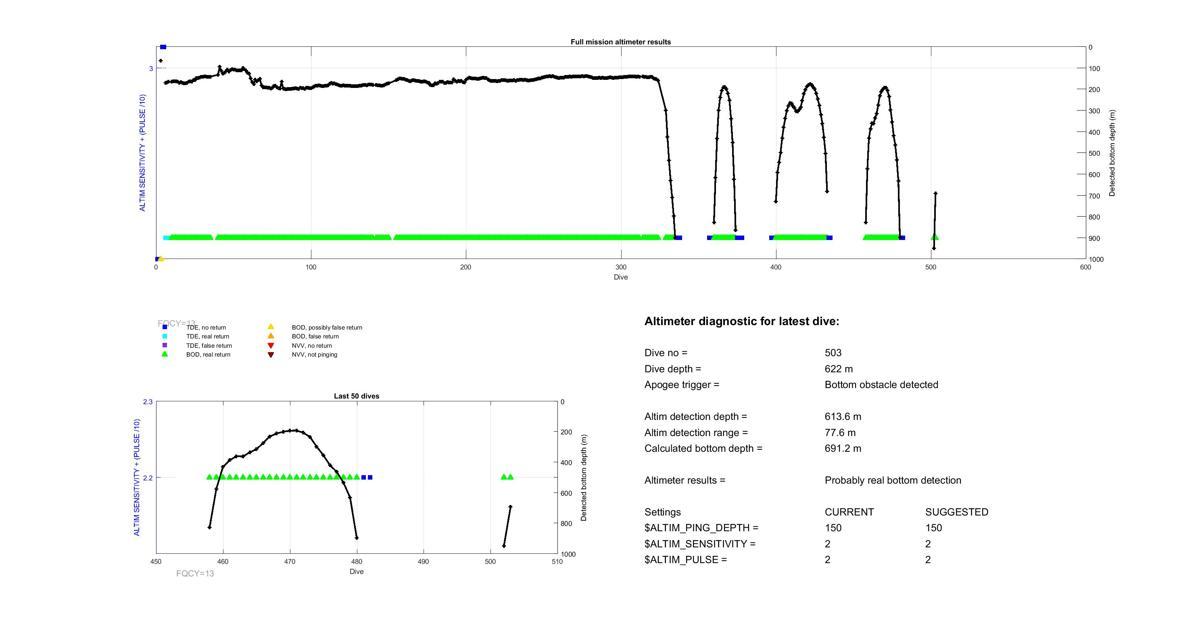Click the 'FQCY=13' text below the lower plot

click(195, 574)
